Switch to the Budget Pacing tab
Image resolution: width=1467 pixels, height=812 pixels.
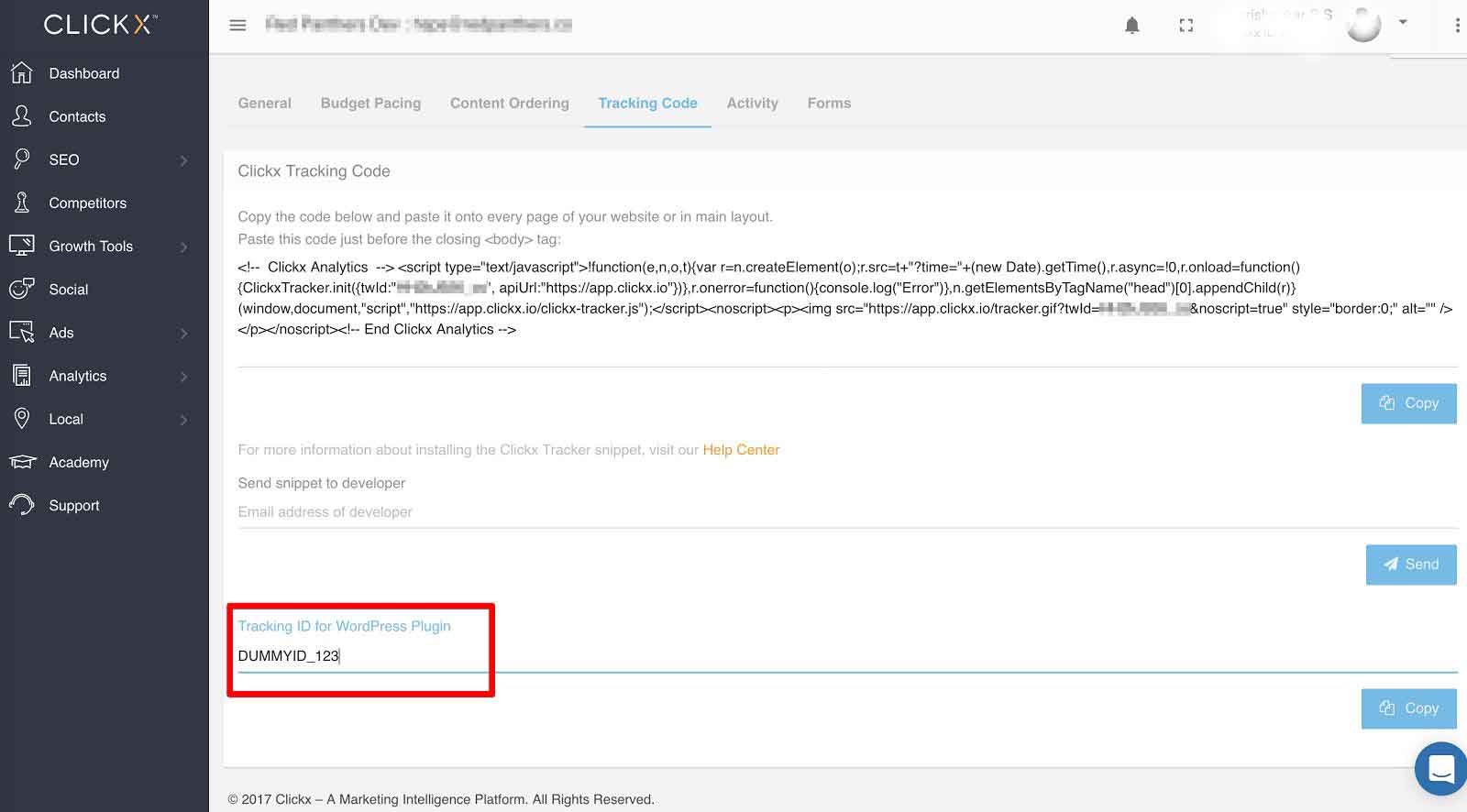coord(370,104)
